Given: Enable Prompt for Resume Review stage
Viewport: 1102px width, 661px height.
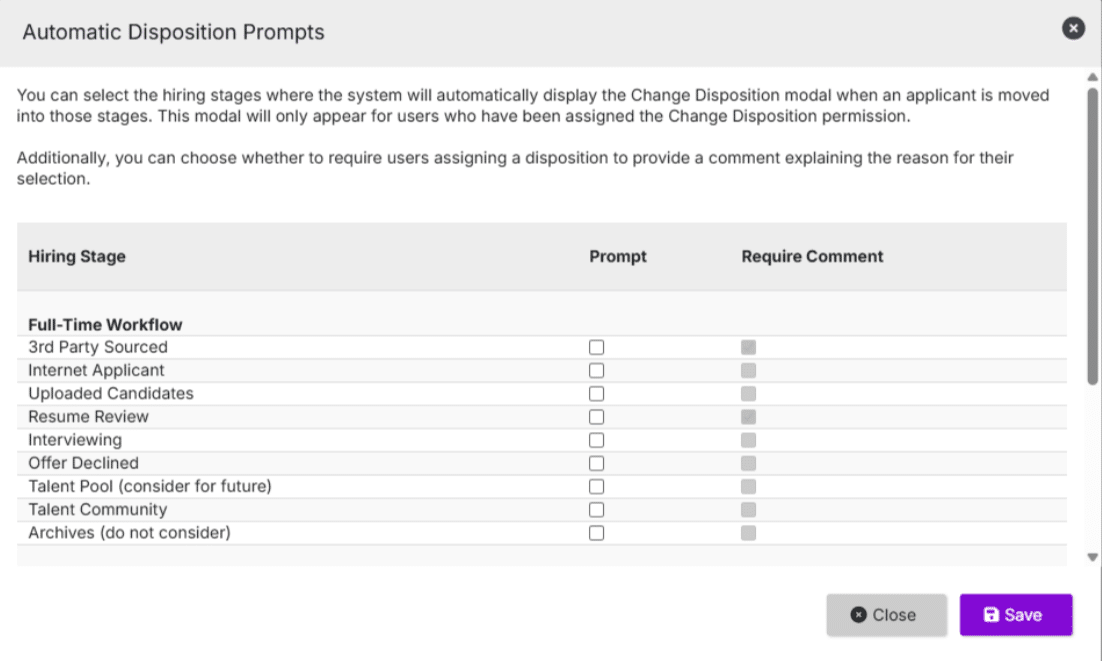Looking at the screenshot, I should [597, 417].
